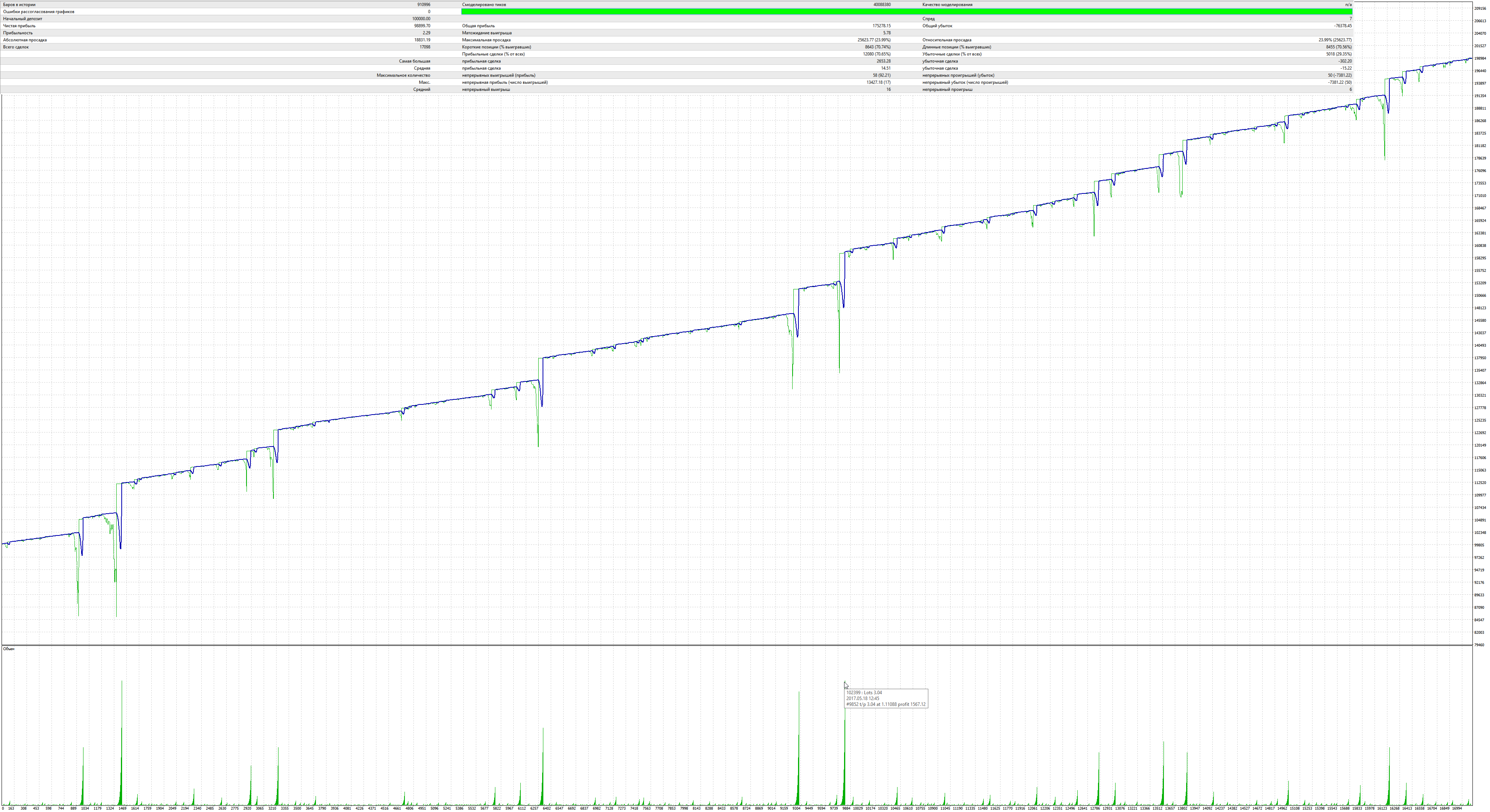Select modelled ticks value 40088380

click(x=882, y=5)
